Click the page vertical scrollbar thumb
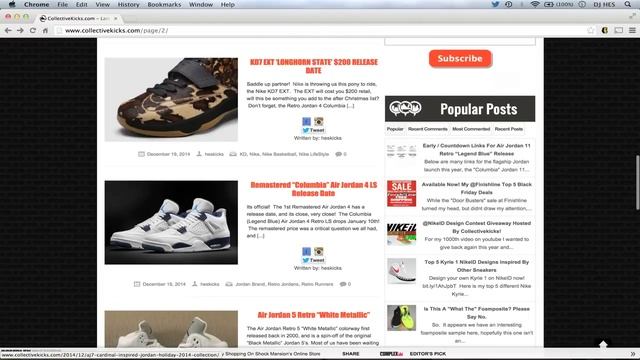The width and height of the screenshot is (640, 360). coord(638,182)
